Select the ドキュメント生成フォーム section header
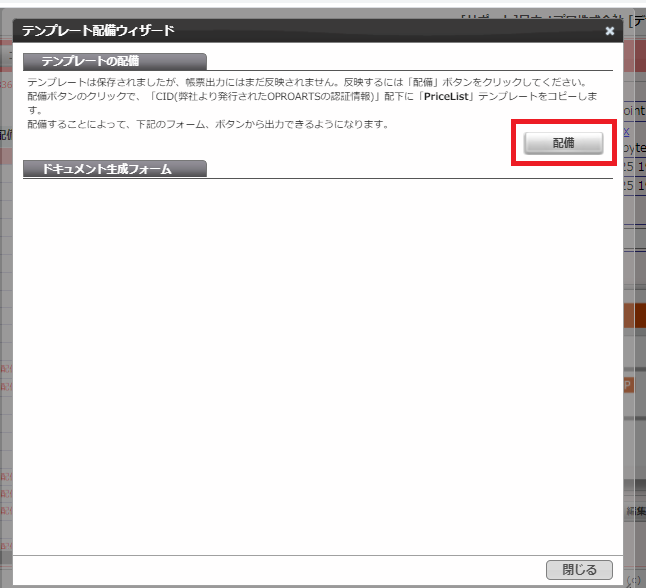The image size is (646, 588). pos(114,169)
